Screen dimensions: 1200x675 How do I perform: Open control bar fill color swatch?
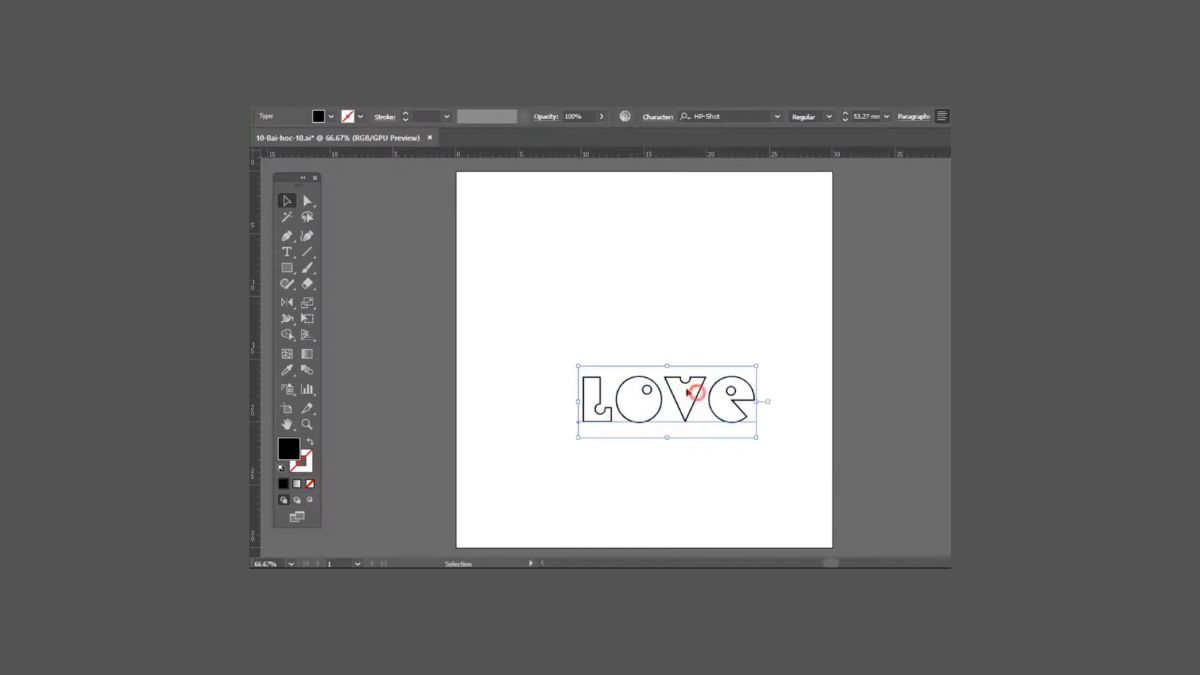click(318, 116)
